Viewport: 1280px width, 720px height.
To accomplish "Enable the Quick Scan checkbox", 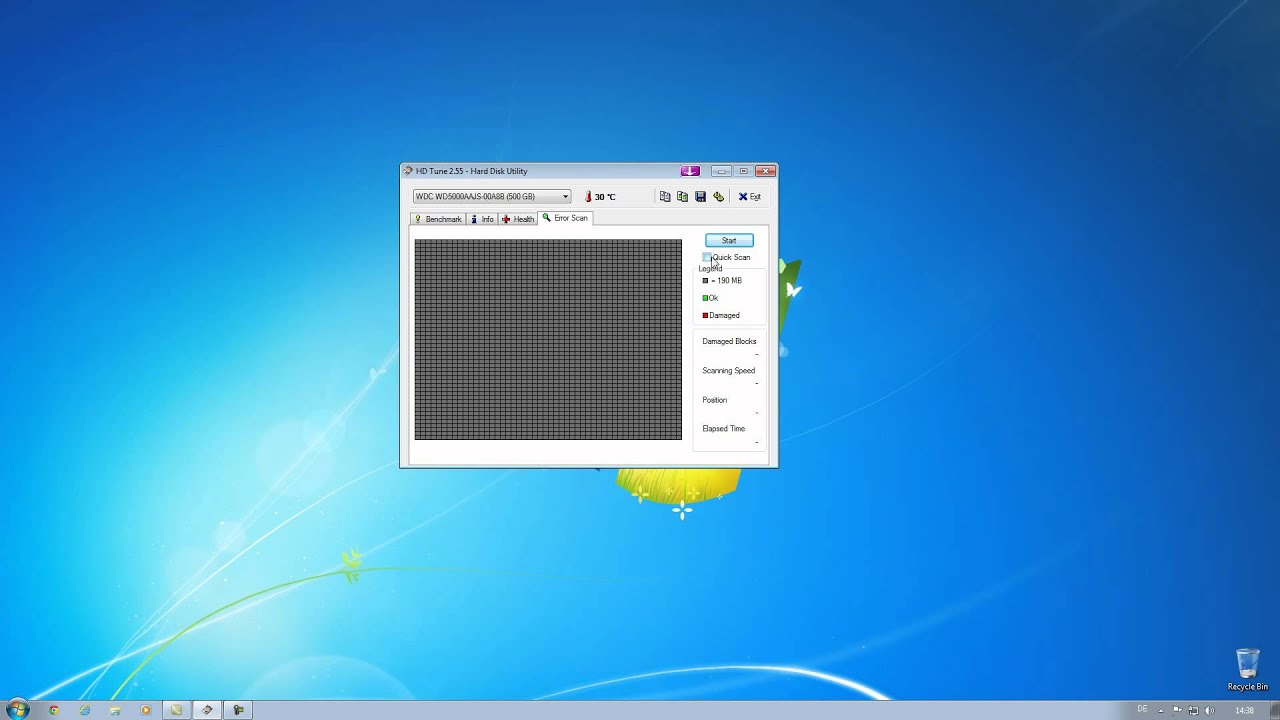I will [x=707, y=257].
